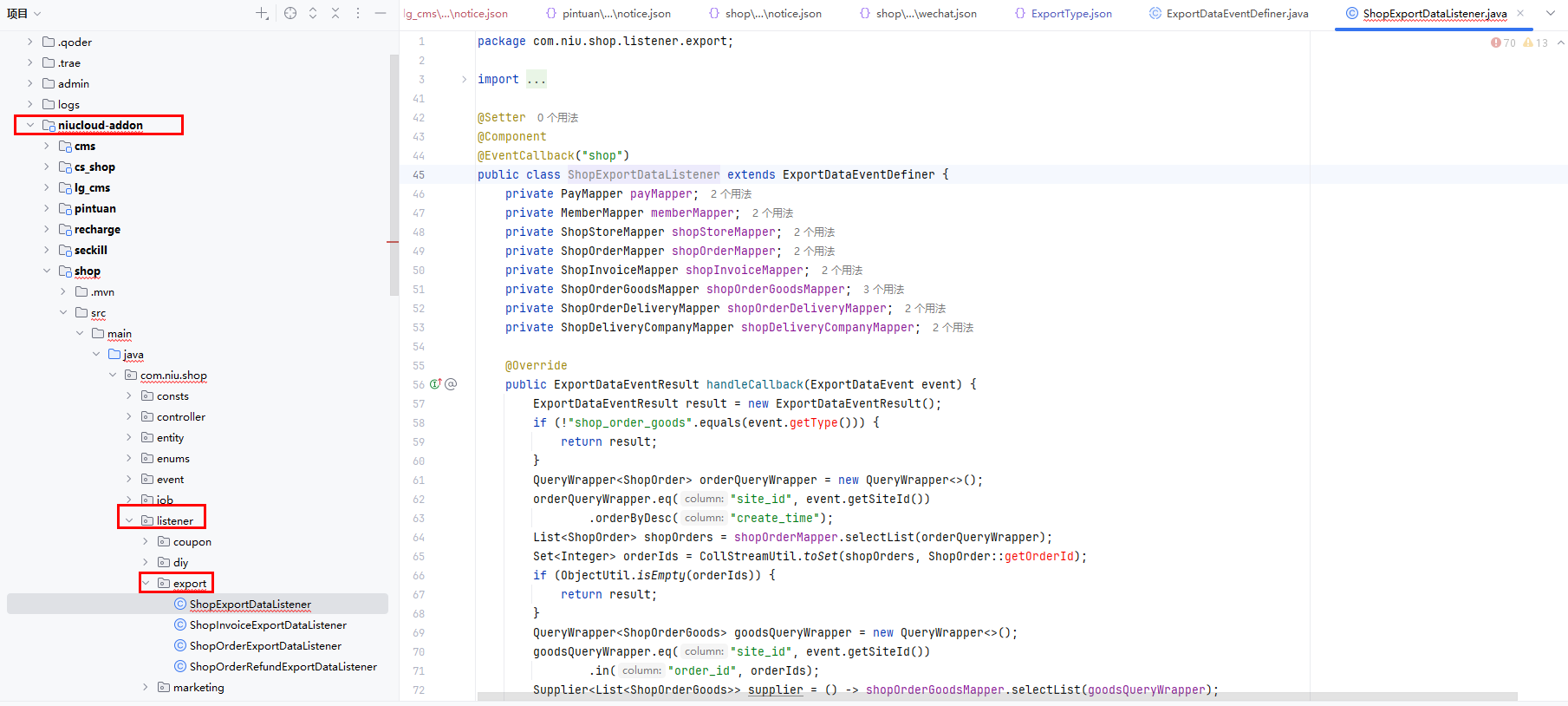Click the implemented method gutter icon
Image resolution: width=1568 pixels, height=706 pixels.
(436, 384)
